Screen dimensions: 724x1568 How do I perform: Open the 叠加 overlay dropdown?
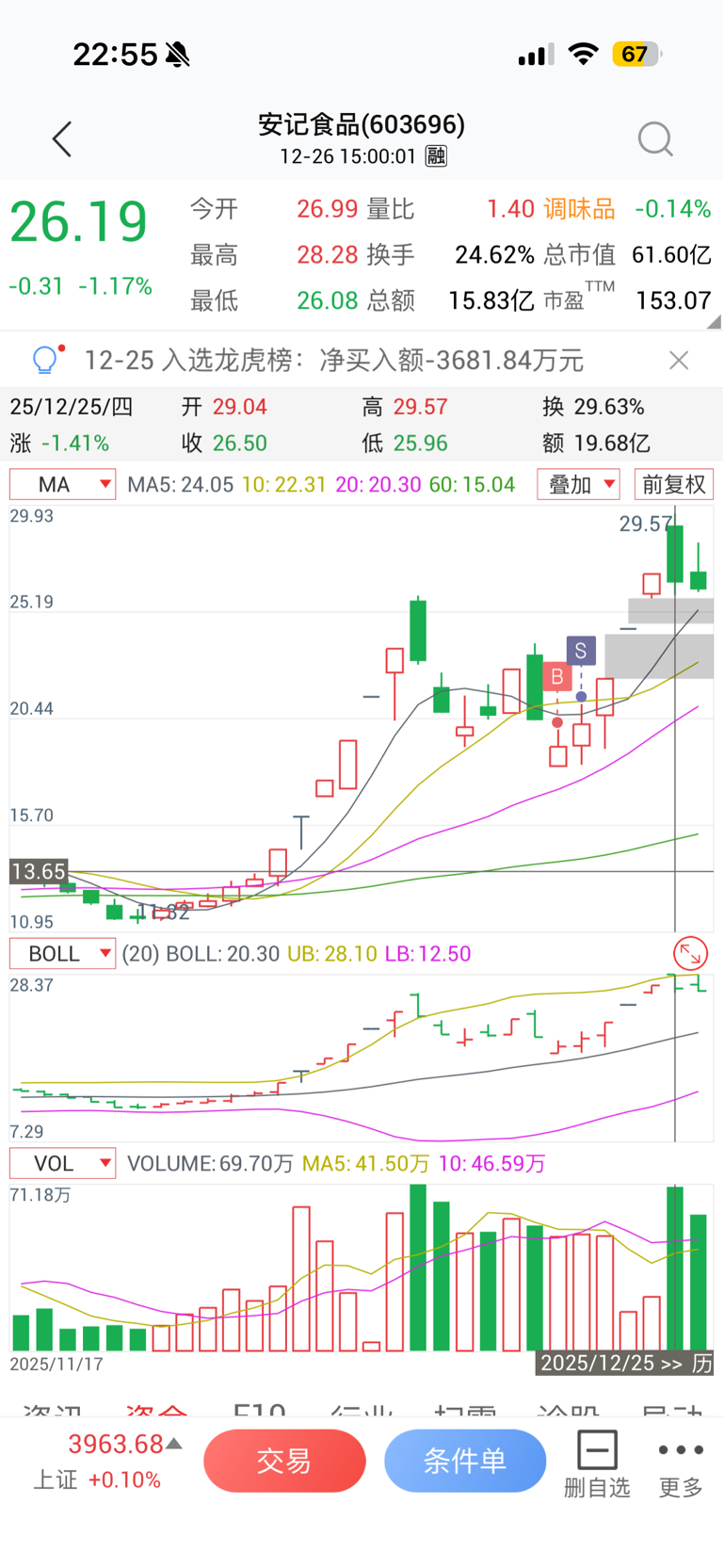coord(579,484)
